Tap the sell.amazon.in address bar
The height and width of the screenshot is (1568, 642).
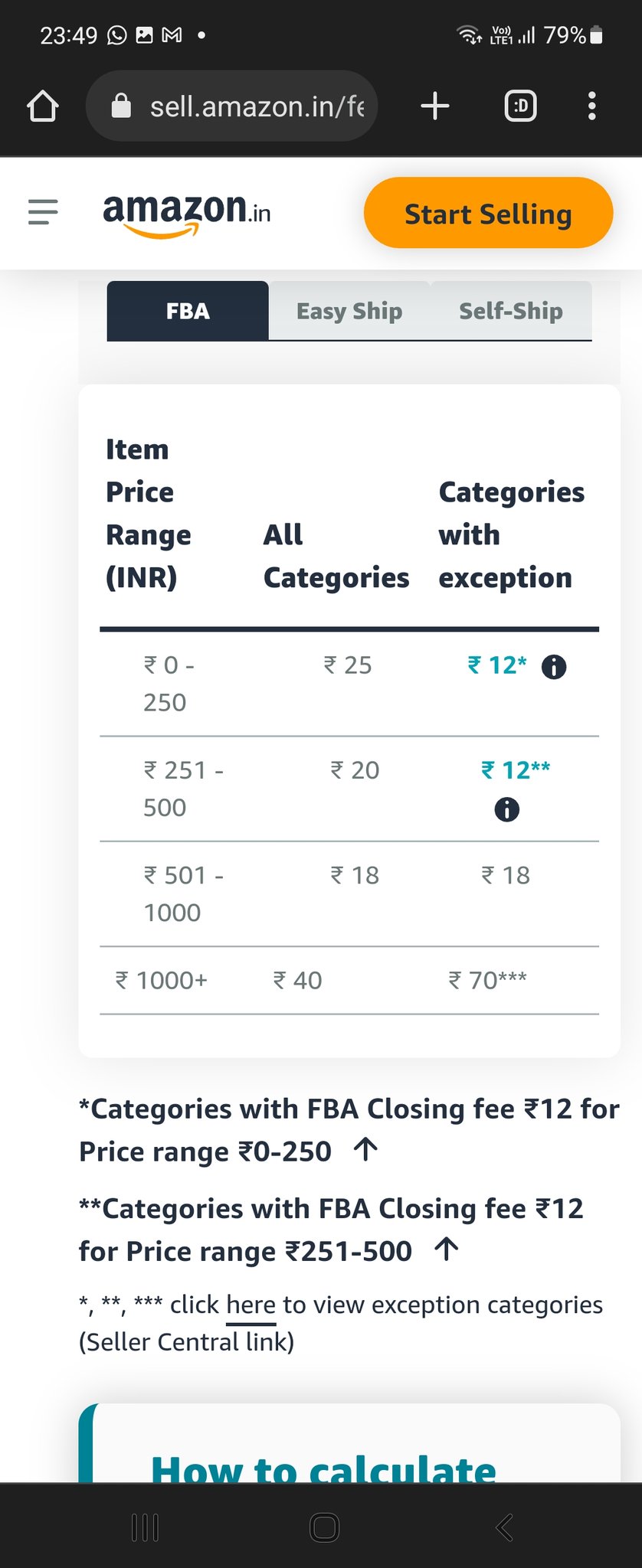pyautogui.click(x=232, y=106)
